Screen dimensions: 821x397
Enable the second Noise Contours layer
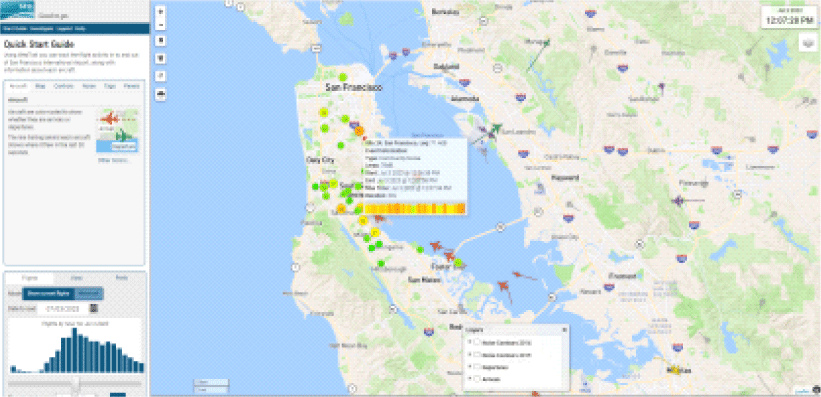pos(478,355)
